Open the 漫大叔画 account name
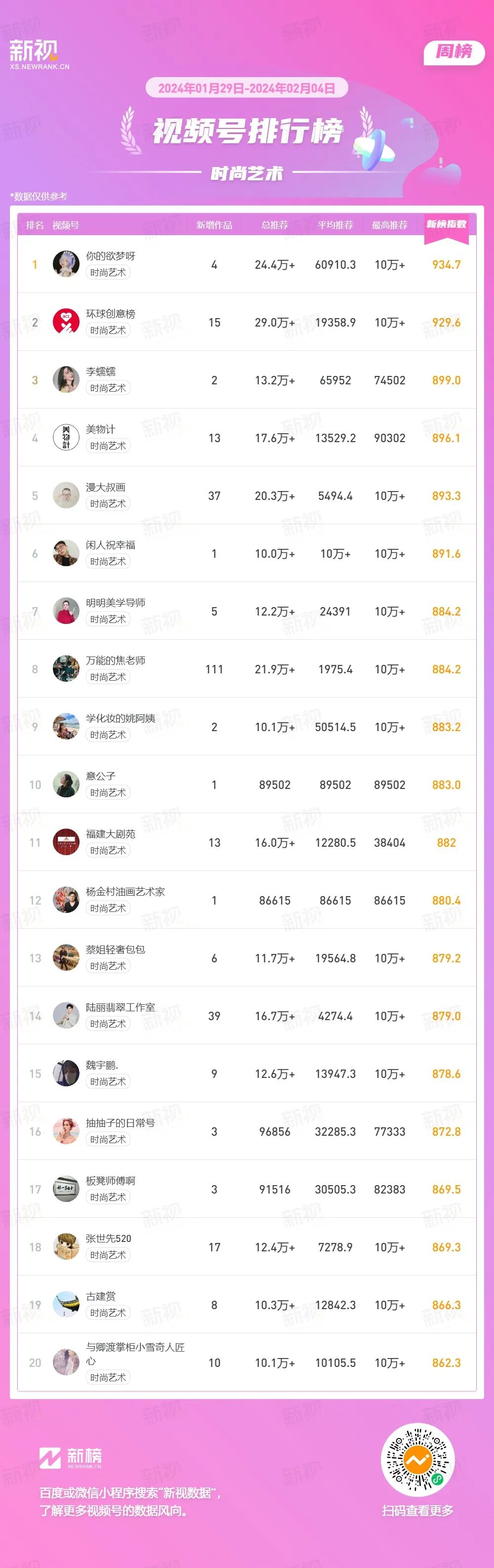 tap(106, 487)
